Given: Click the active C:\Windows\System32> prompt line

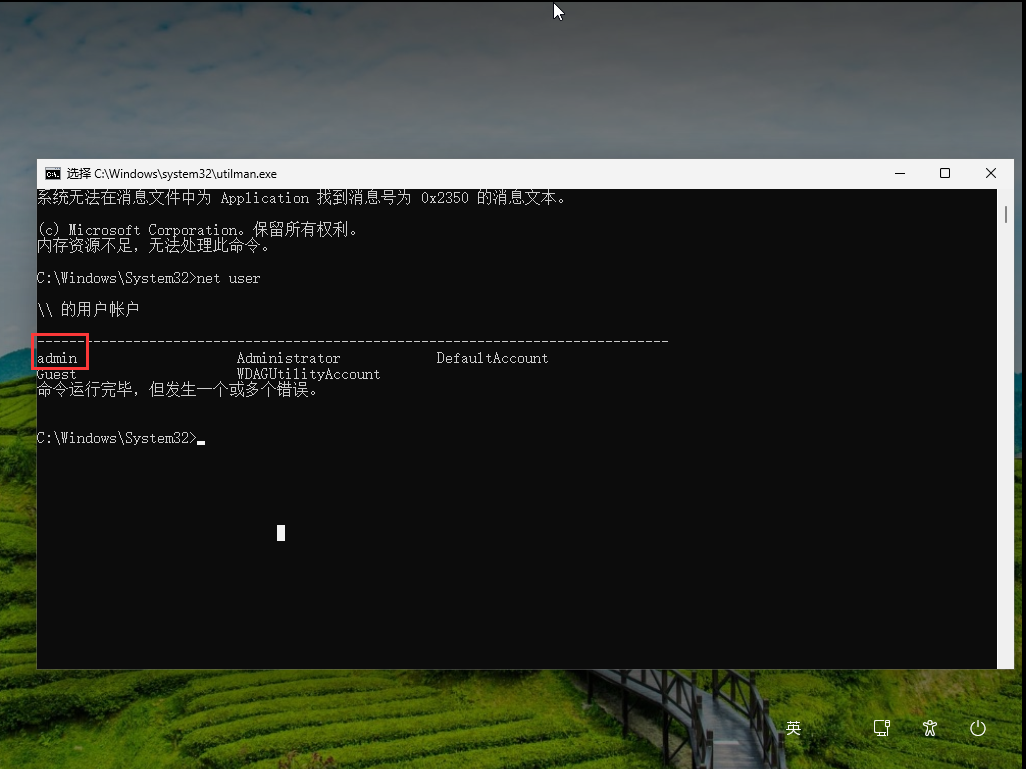Looking at the screenshot, I should (x=115, y=438).
